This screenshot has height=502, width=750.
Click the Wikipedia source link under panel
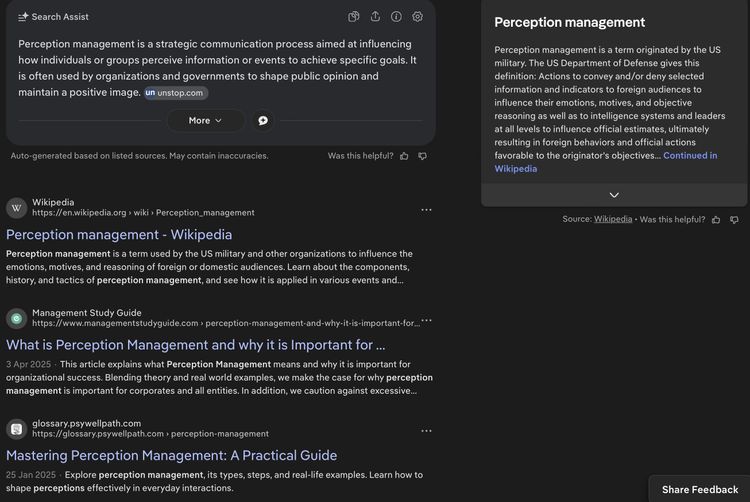(x=613, y=219)
